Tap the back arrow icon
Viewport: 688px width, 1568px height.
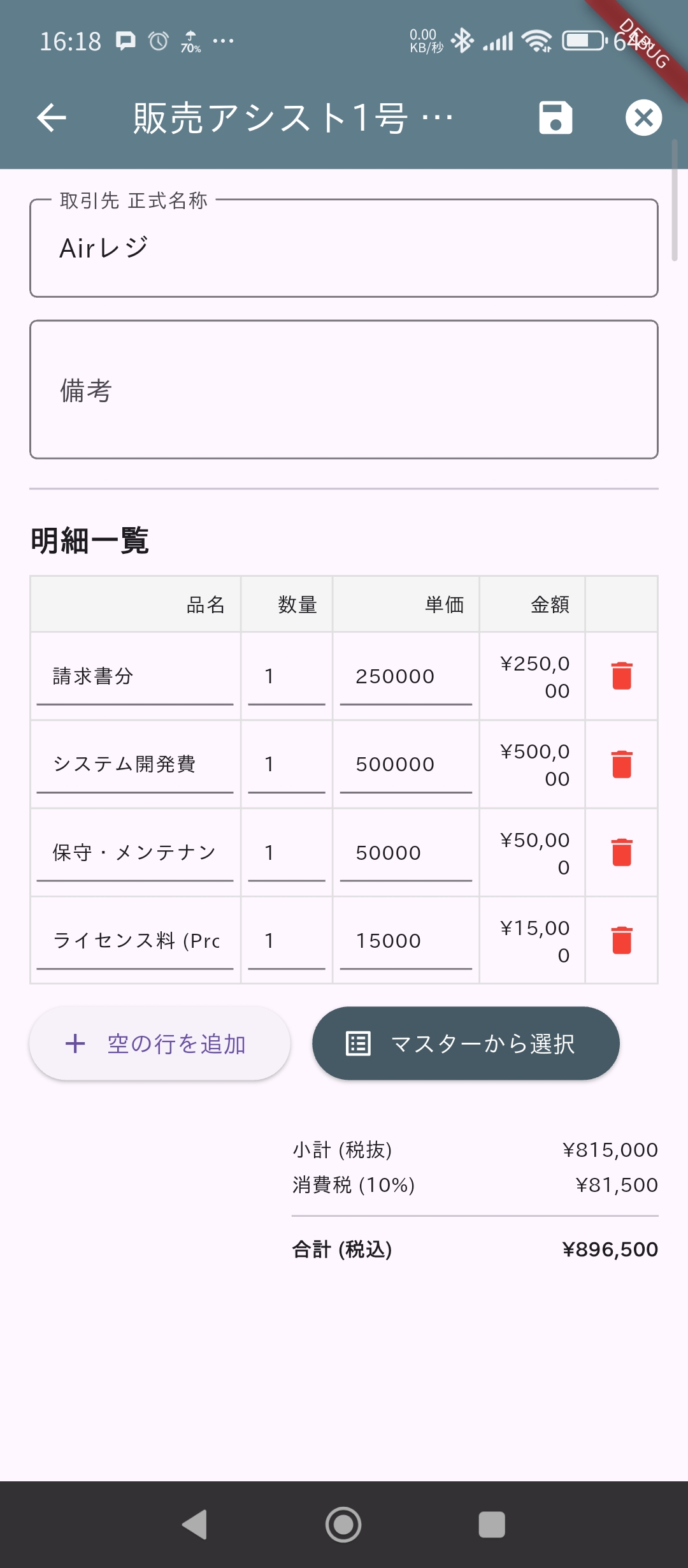[52, 118]
